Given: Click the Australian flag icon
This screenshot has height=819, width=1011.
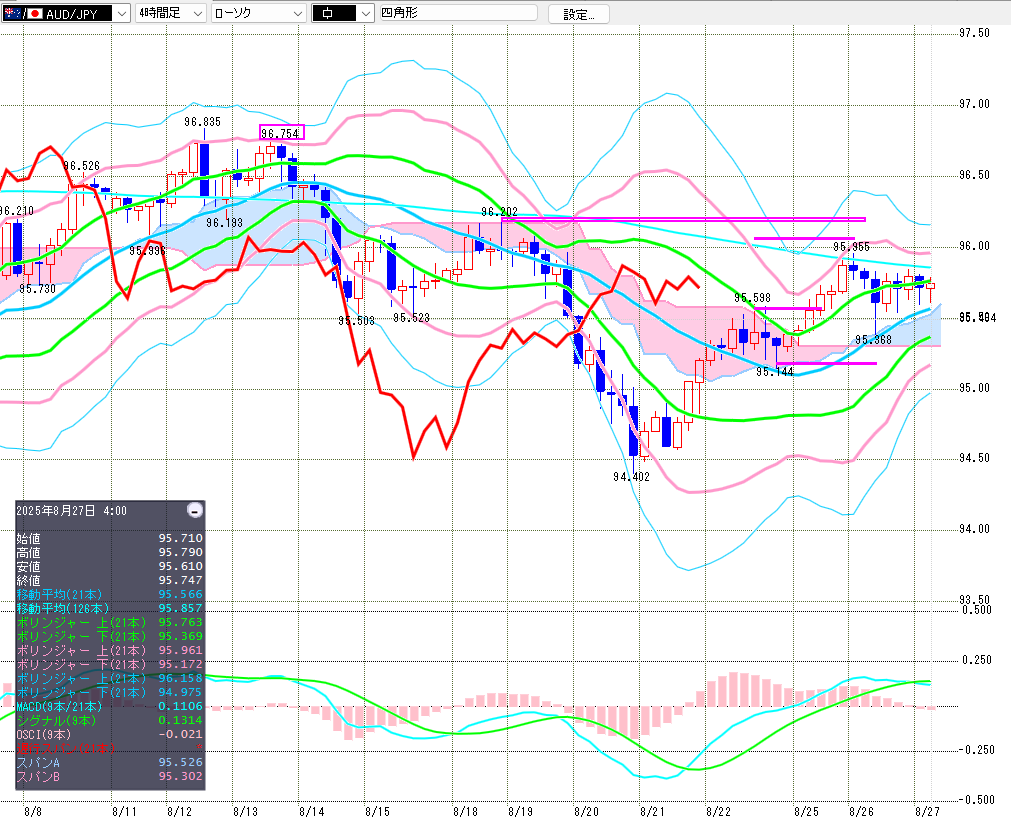Looking at the screenshot, I should tap(12, 13).
